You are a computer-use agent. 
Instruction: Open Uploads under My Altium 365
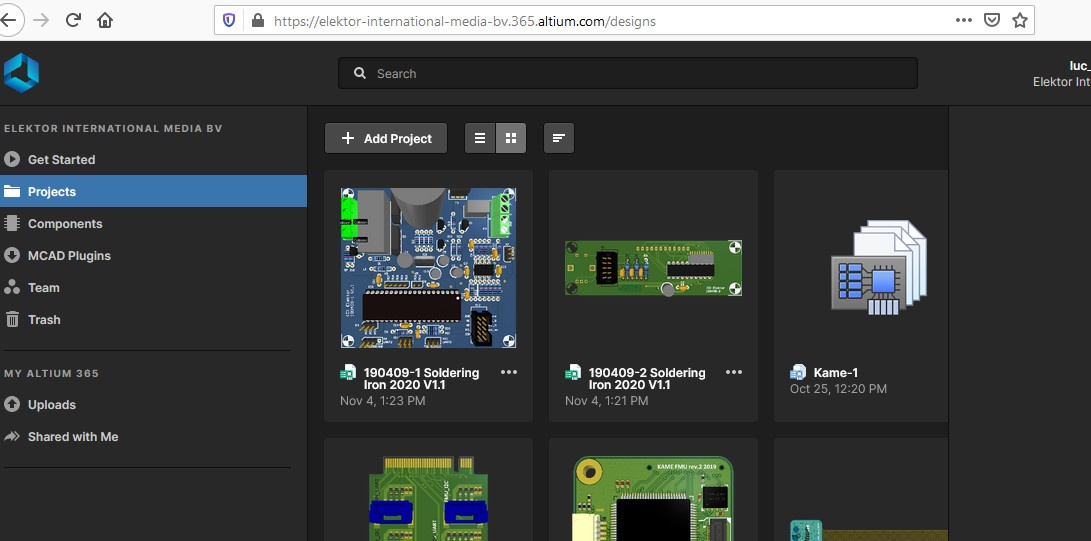click(153, 405)
